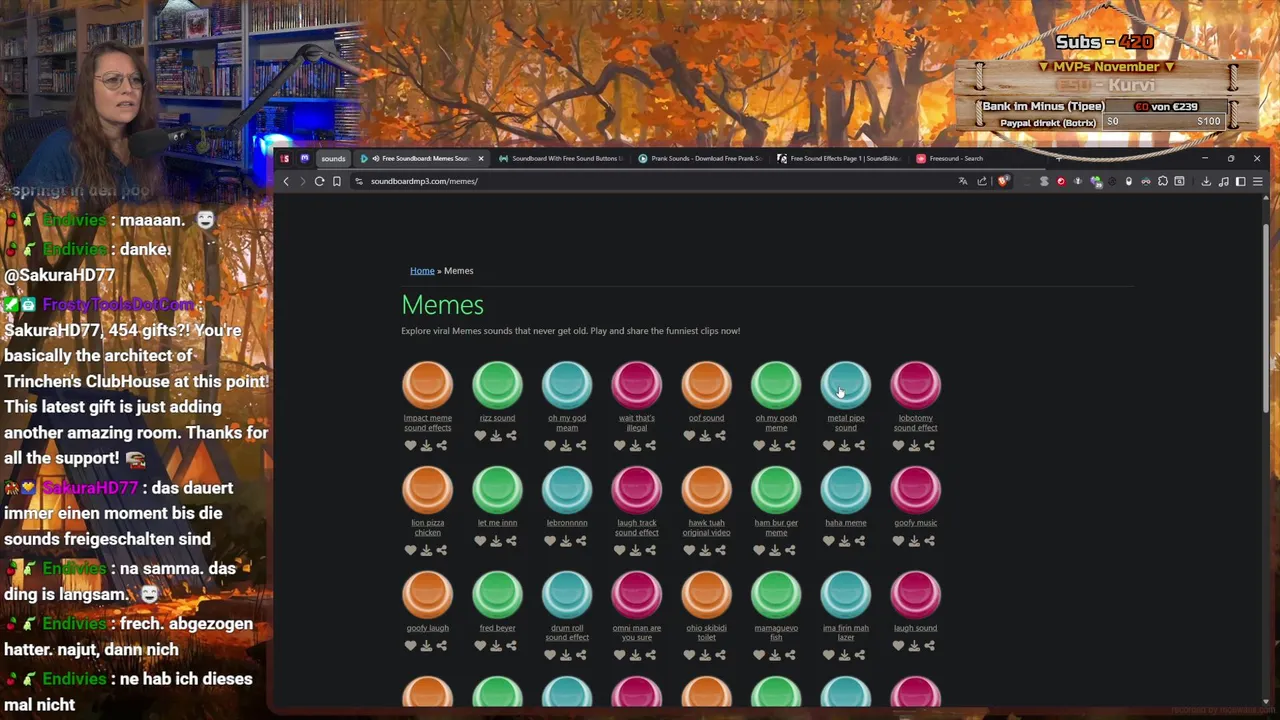This screenshot has height=720, width=1280.
Task: Play the pink omni man are you sure button
Action: point(637,595)
